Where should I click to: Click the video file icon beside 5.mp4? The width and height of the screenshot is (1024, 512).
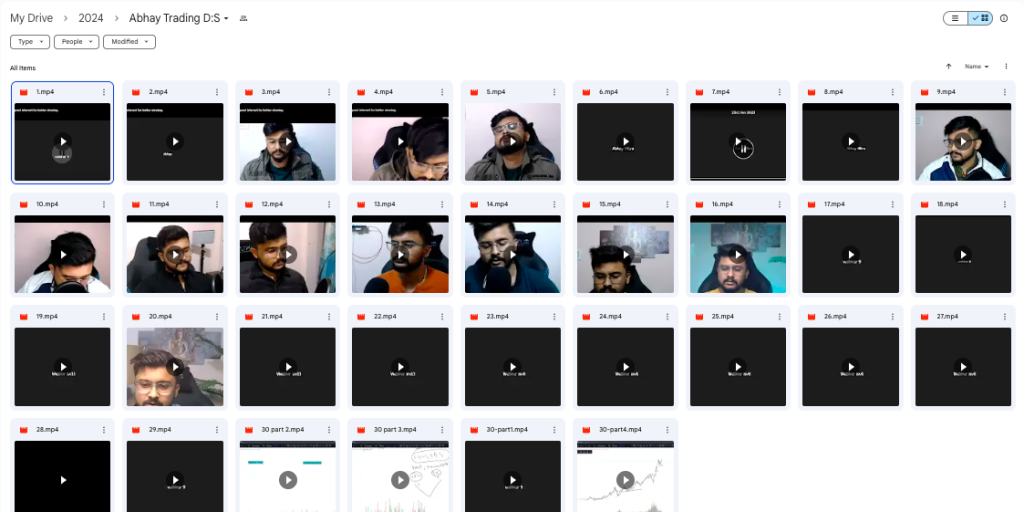(x=474, y=92)
